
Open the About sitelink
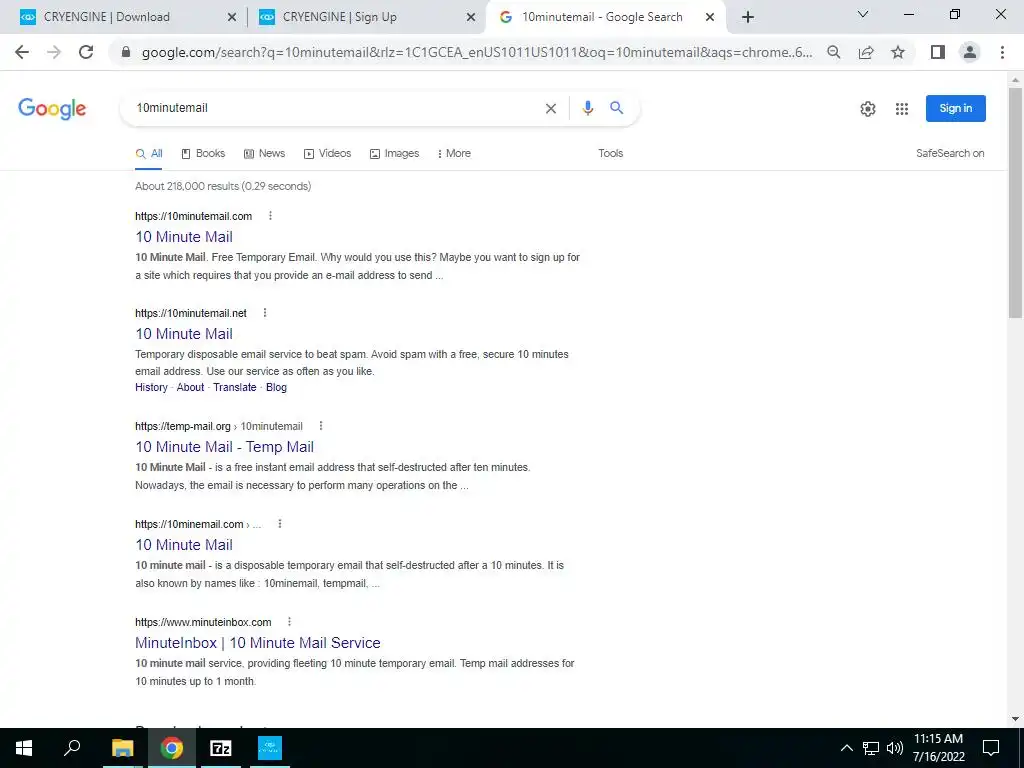pyautogui.click(x=190, y=387)
